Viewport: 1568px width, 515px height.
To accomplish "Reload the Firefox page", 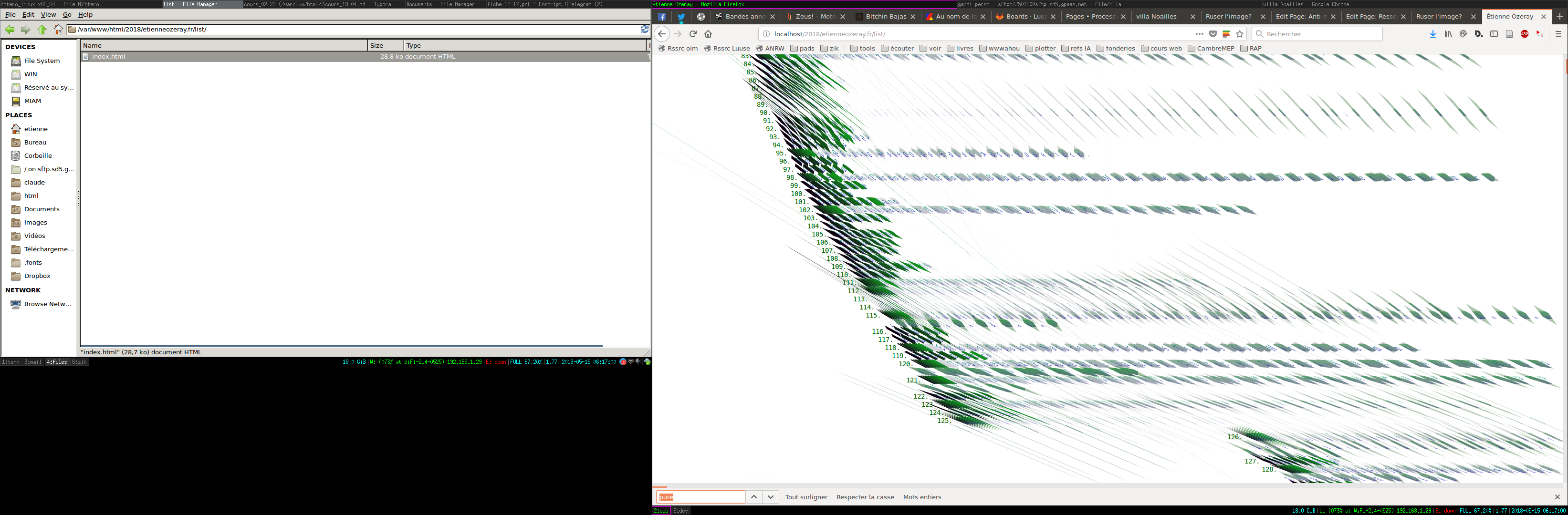I will click(x=693, y=34).
